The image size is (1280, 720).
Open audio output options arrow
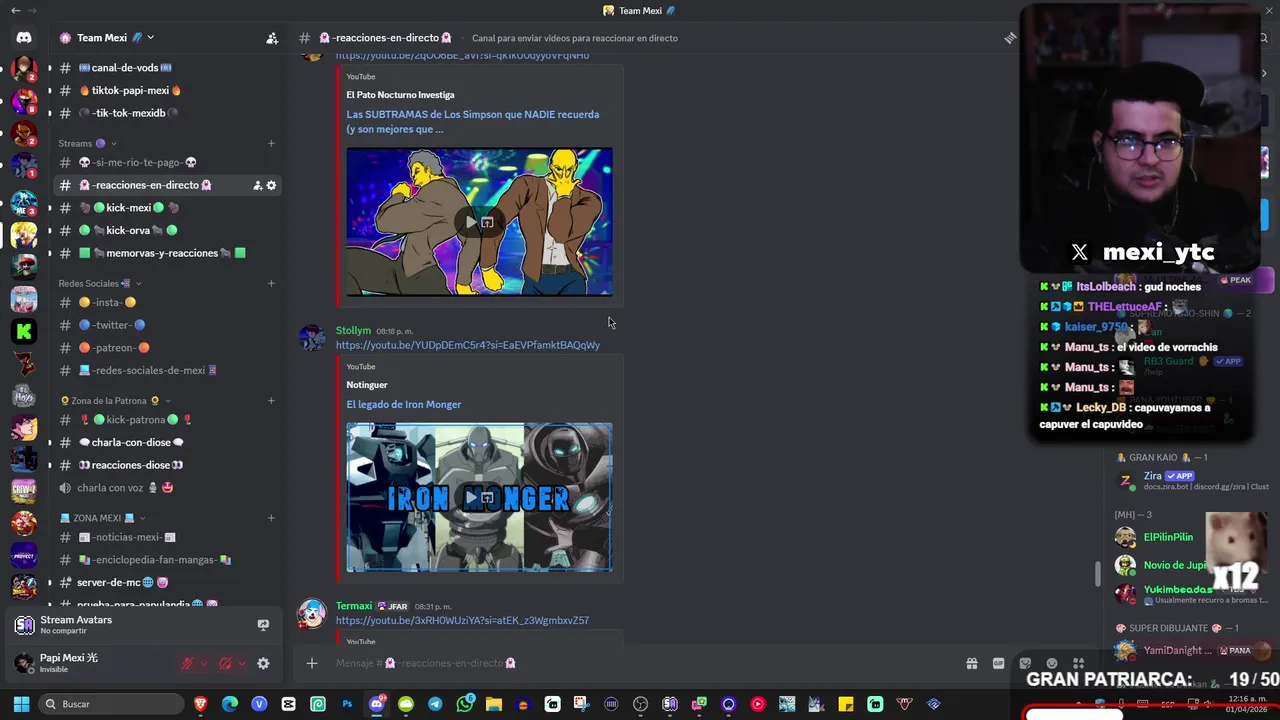pos(242,663)
